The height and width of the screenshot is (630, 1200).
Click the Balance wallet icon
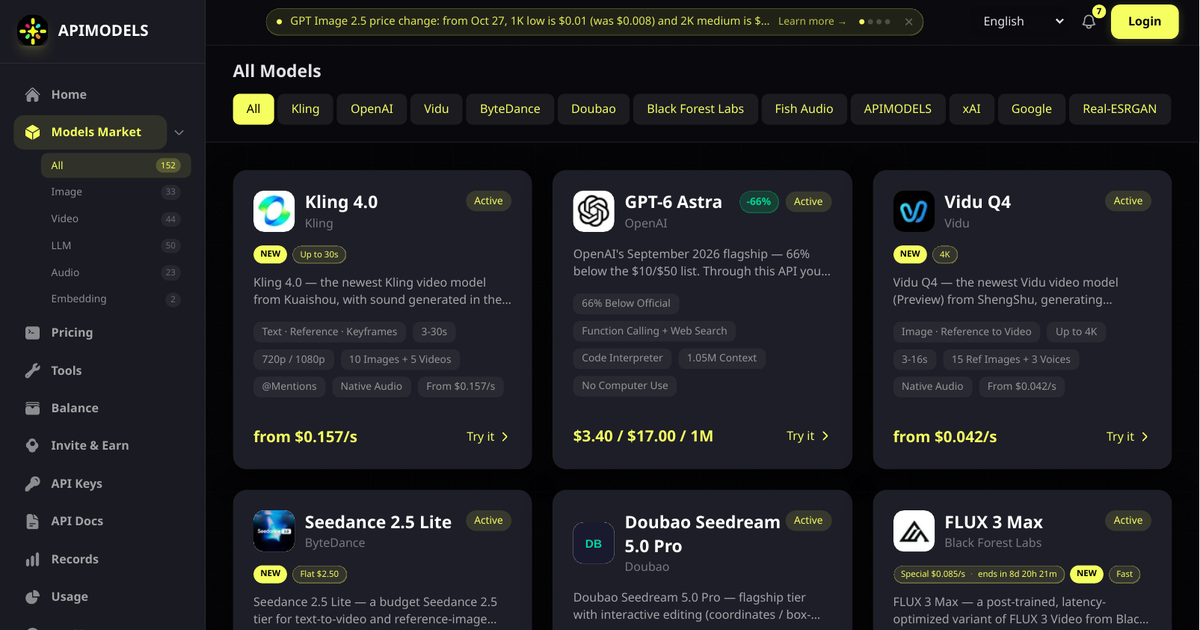(x=33, y=408)
